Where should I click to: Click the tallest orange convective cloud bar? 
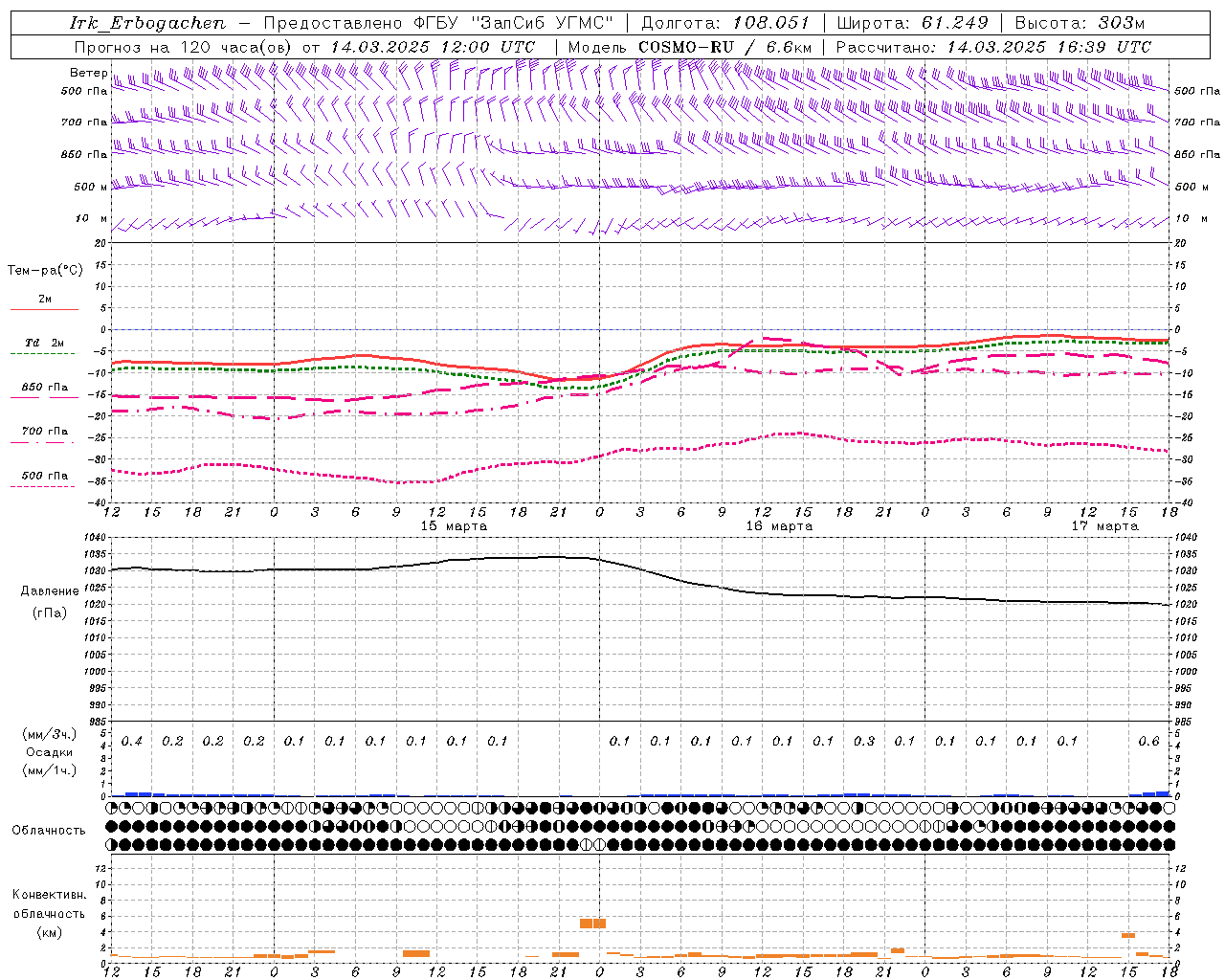point(593,924)
